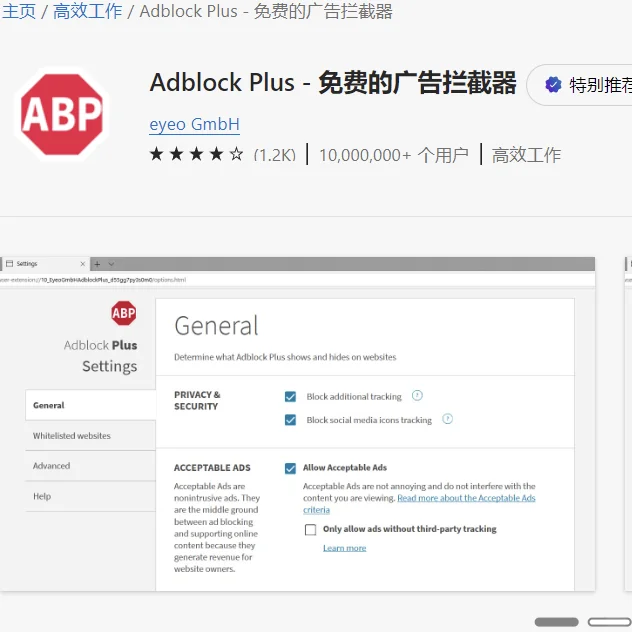Click the star rating icons

click(x=196, y=154)
